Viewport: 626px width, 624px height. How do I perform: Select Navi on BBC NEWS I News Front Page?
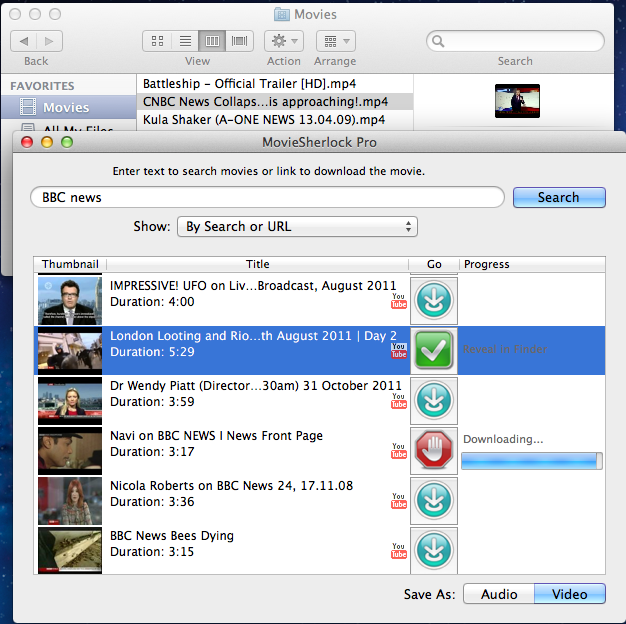click(x=216, y=435)
